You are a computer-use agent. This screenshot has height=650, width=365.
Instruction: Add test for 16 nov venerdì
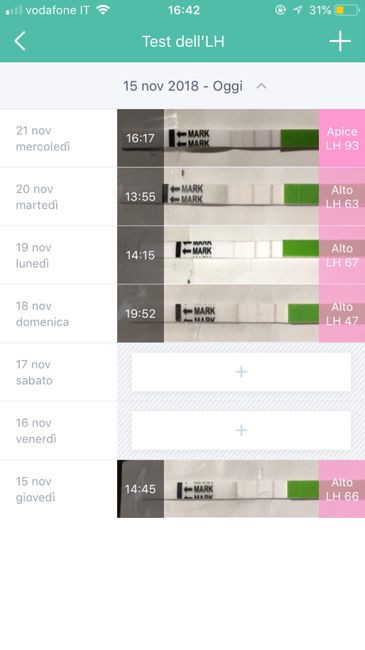[x=241, y=430]
